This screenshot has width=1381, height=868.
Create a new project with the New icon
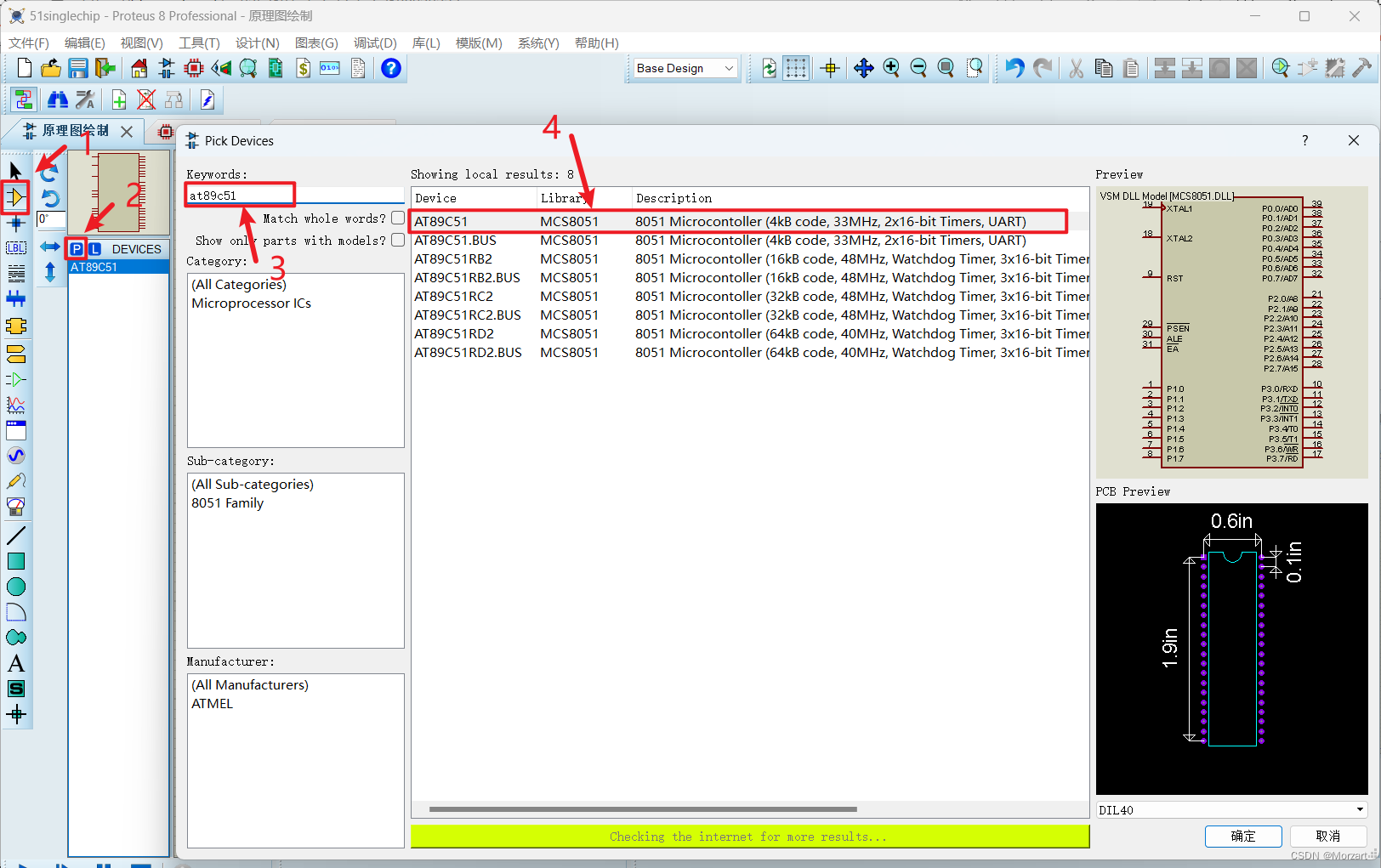click(25, 68)
